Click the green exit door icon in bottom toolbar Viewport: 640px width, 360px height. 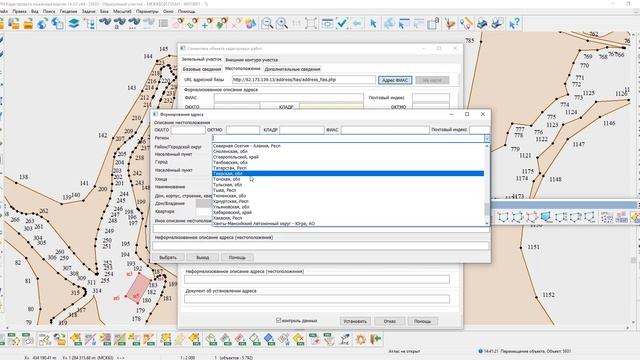pyautogui.click(x=376, y=339)
